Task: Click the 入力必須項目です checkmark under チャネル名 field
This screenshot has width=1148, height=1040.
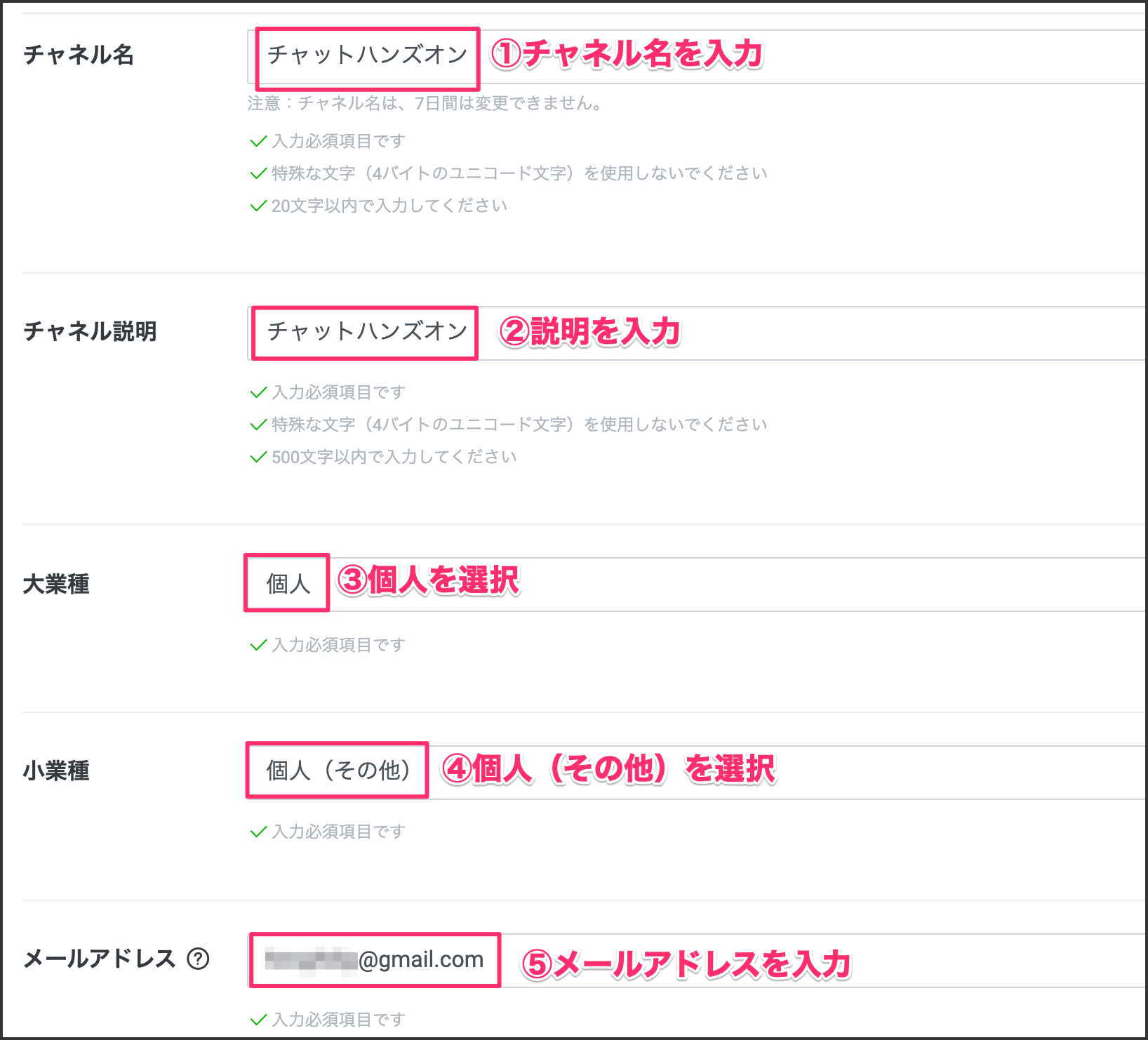Action: 258,141
